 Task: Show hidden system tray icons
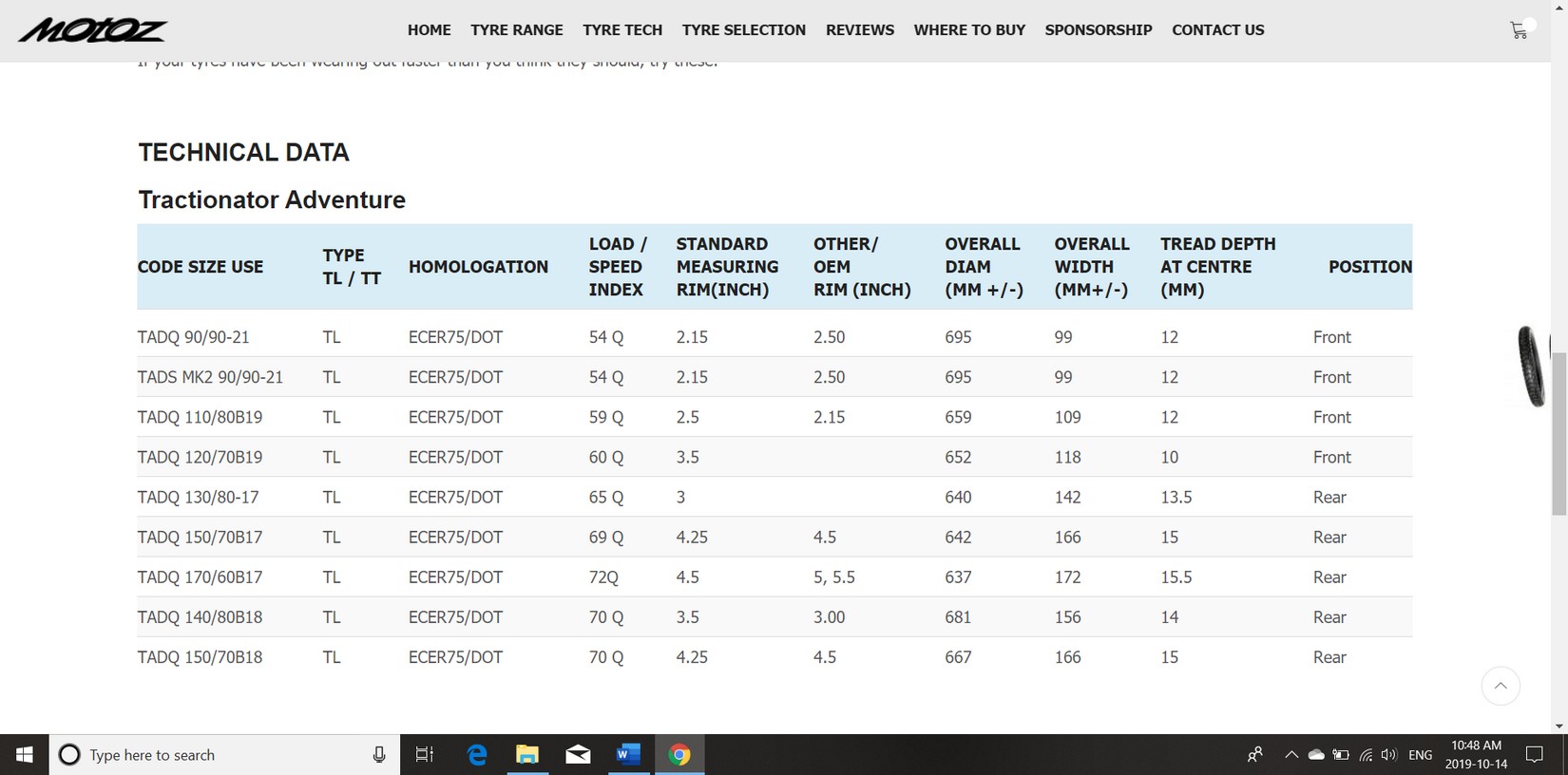[1291, 755]
